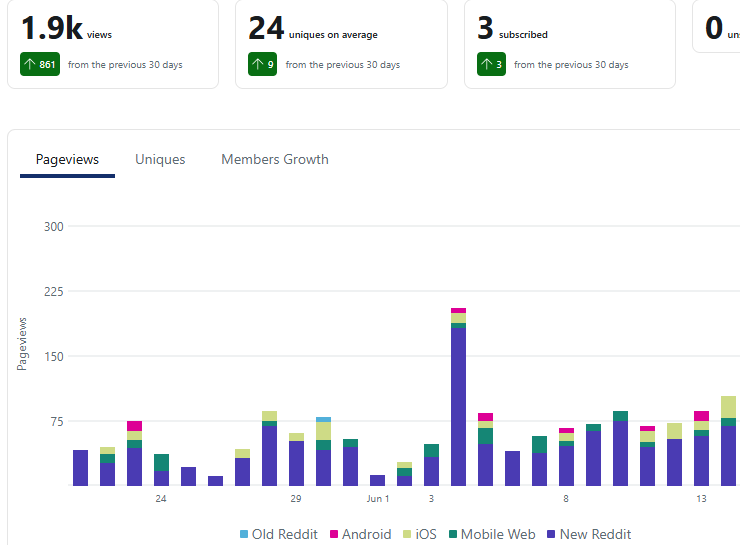Click the green up-arrow 9 badge

click(x=262, y=65)
